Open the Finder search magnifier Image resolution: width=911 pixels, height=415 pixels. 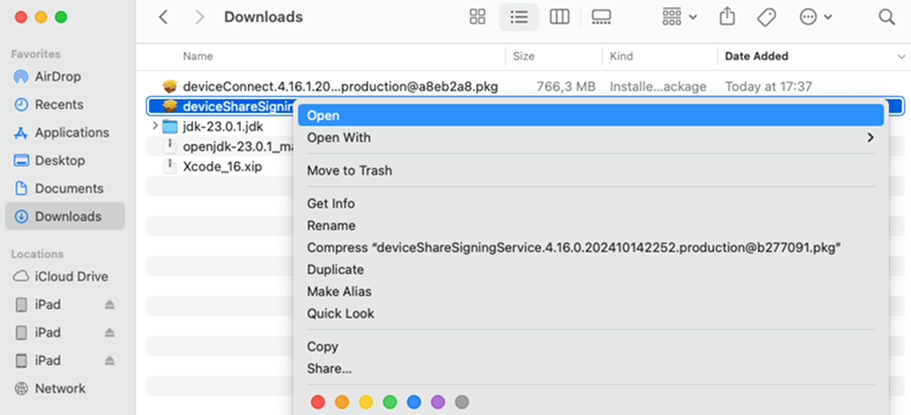click(886, 17)
